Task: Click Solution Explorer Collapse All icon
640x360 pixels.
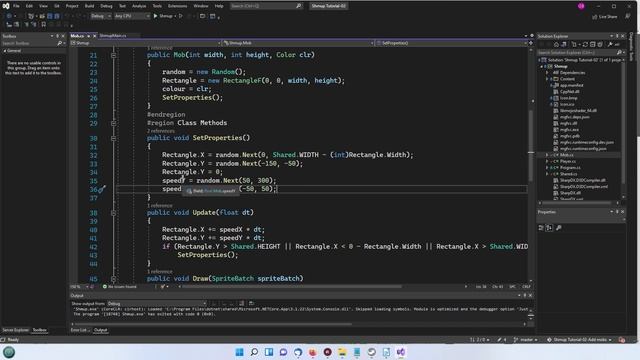Action: coord(592,44)
